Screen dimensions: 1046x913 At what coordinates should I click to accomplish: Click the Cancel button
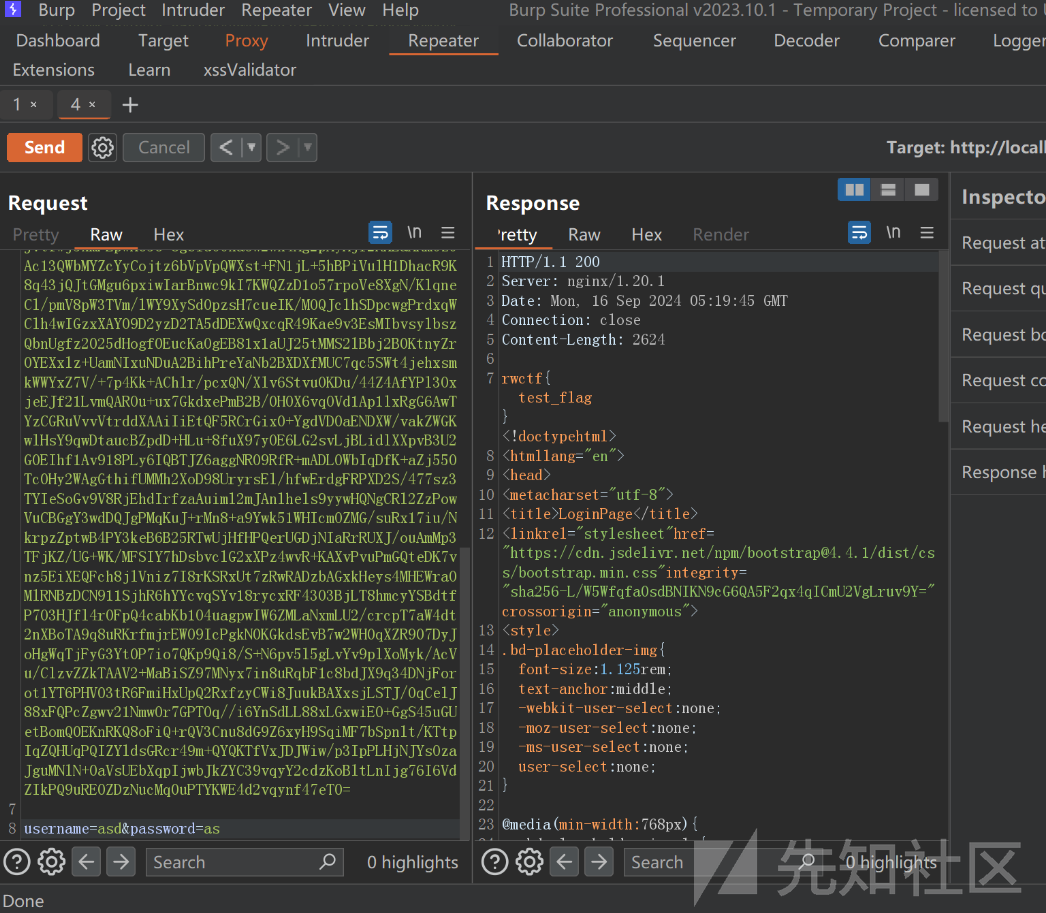164,147
